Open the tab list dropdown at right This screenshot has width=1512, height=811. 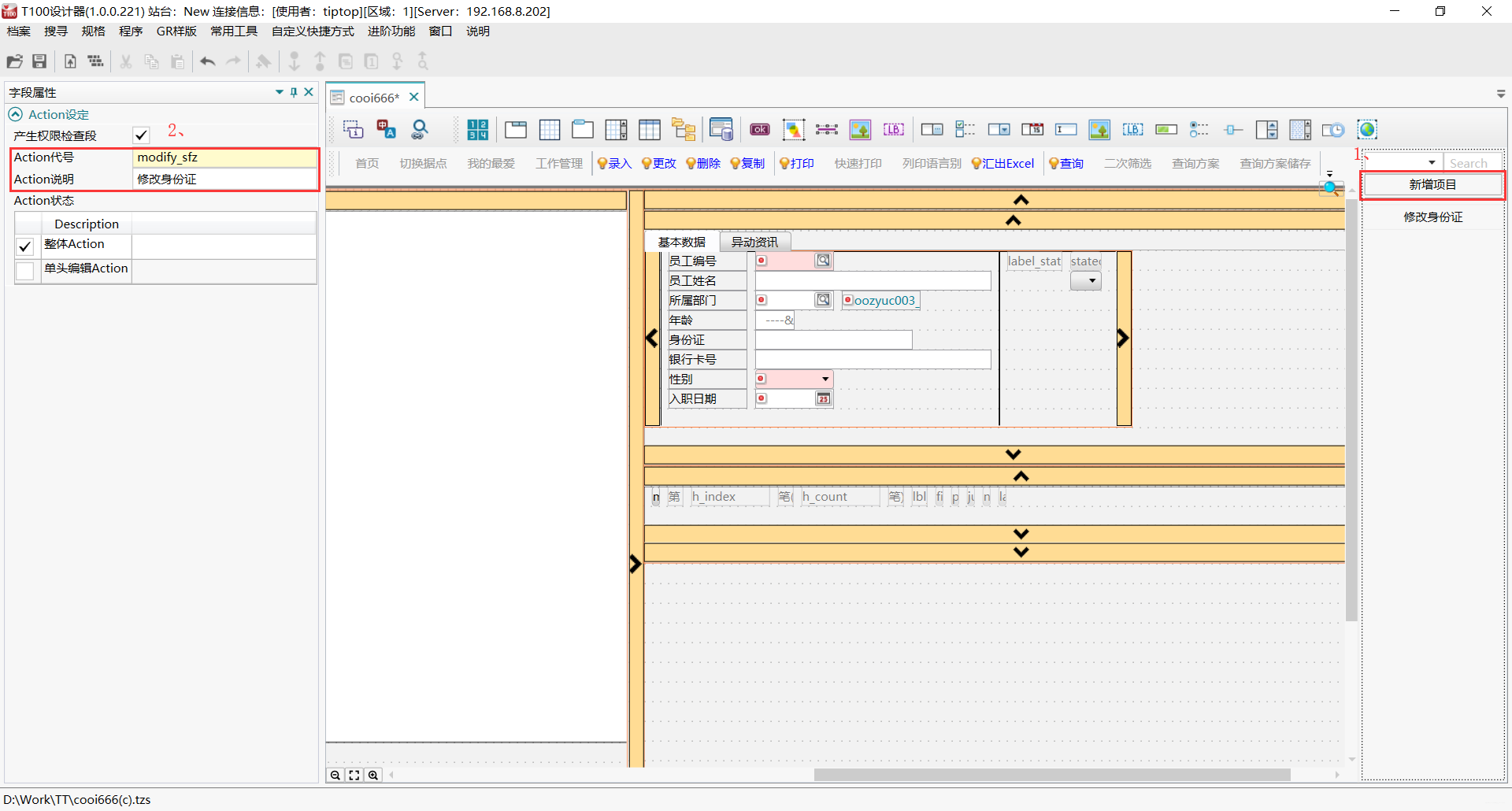(x=1501, y=94)
